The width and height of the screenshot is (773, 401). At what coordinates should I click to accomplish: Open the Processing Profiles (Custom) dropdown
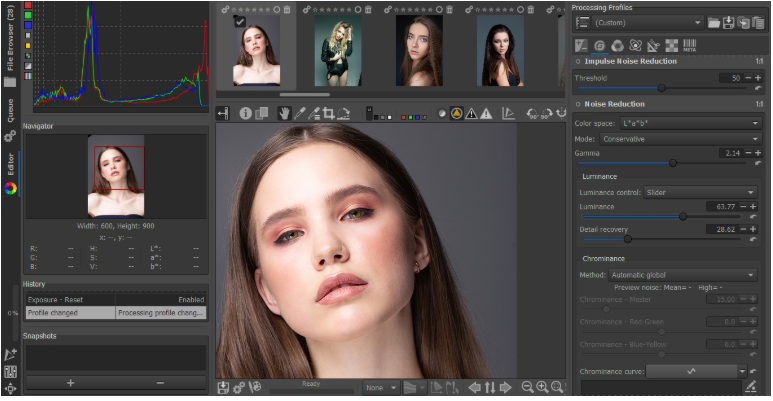[x=647, y=23]
